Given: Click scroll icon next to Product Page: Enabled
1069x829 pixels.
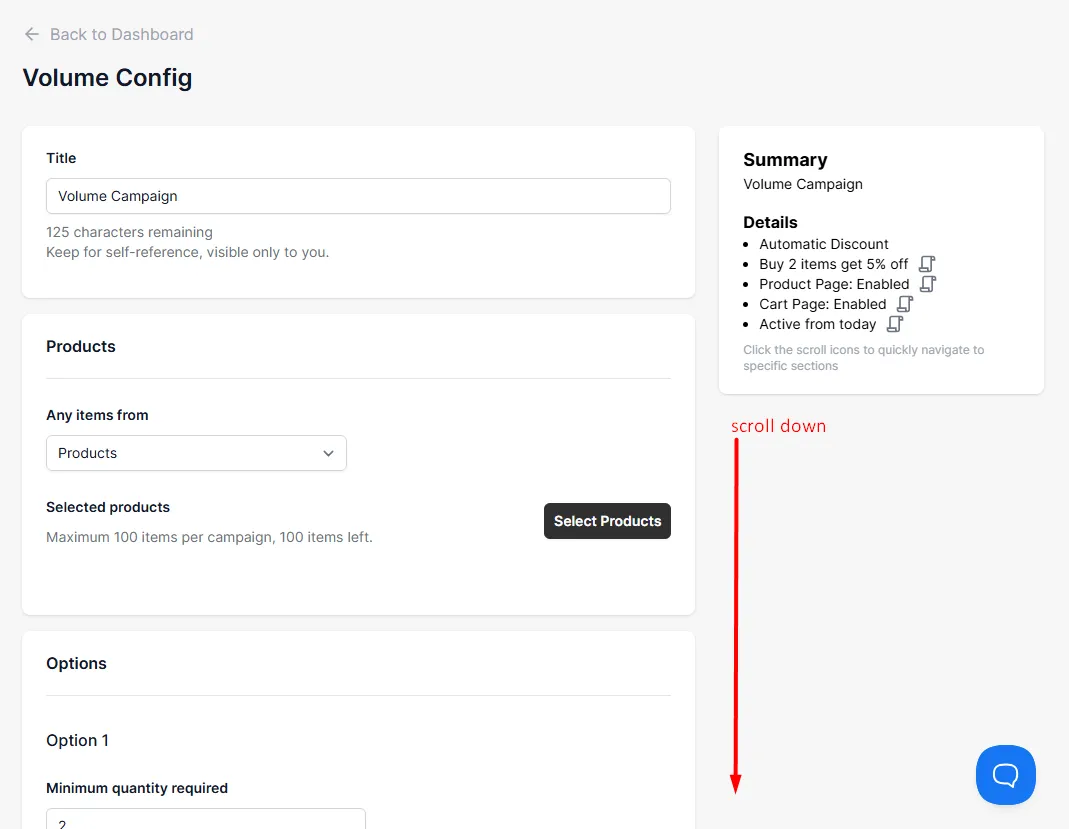Looking at the screenshot, I should 928,284.
